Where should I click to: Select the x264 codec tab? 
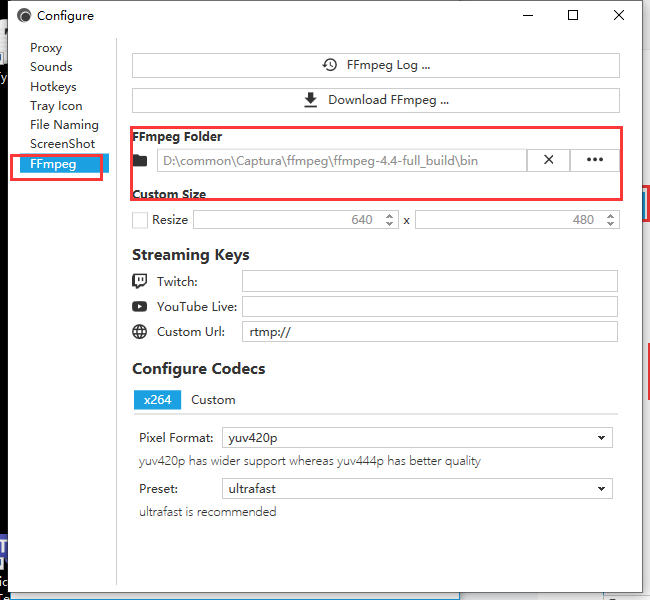coord(158,400)
